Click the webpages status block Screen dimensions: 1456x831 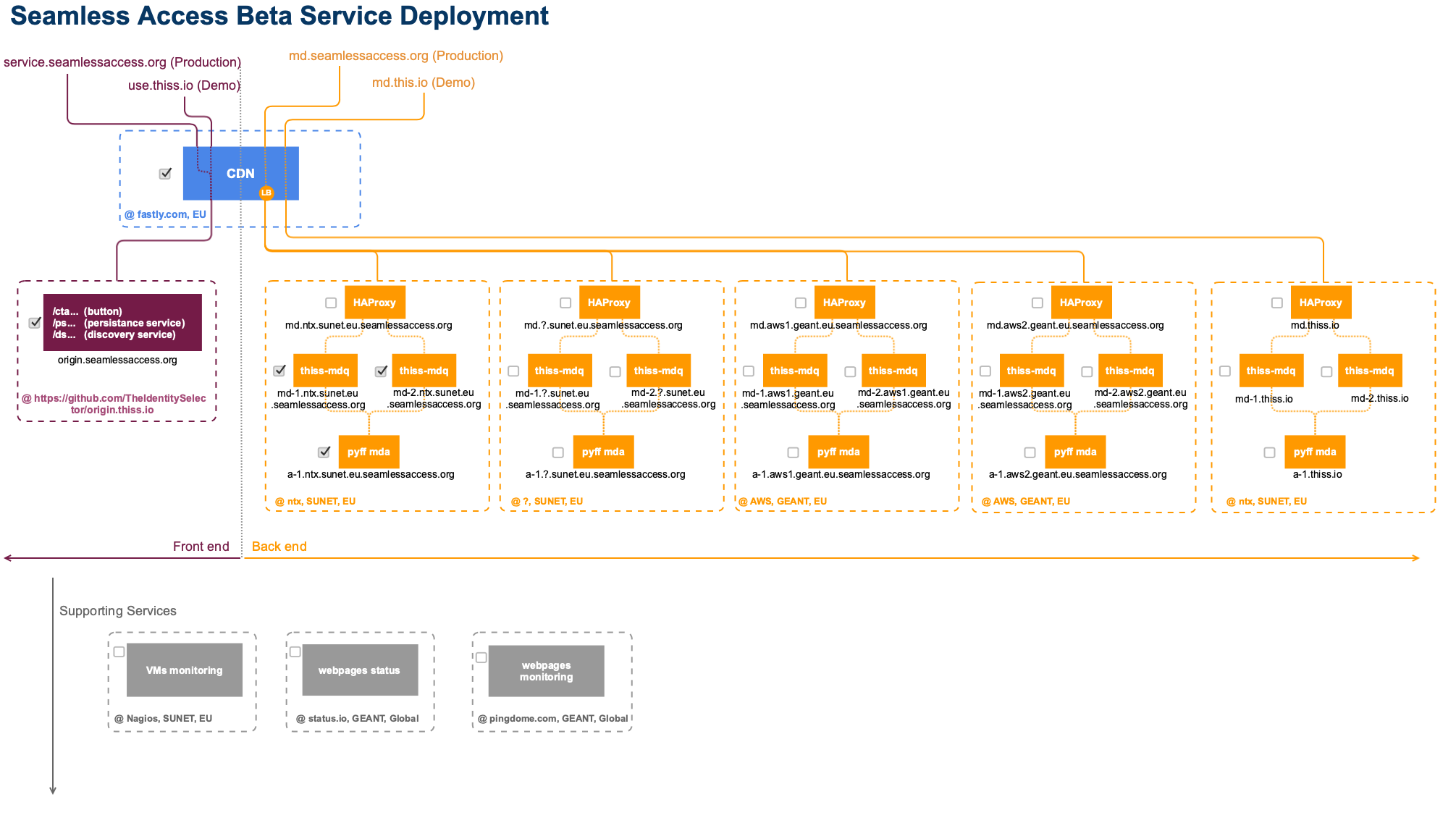[x=360, y=670]
